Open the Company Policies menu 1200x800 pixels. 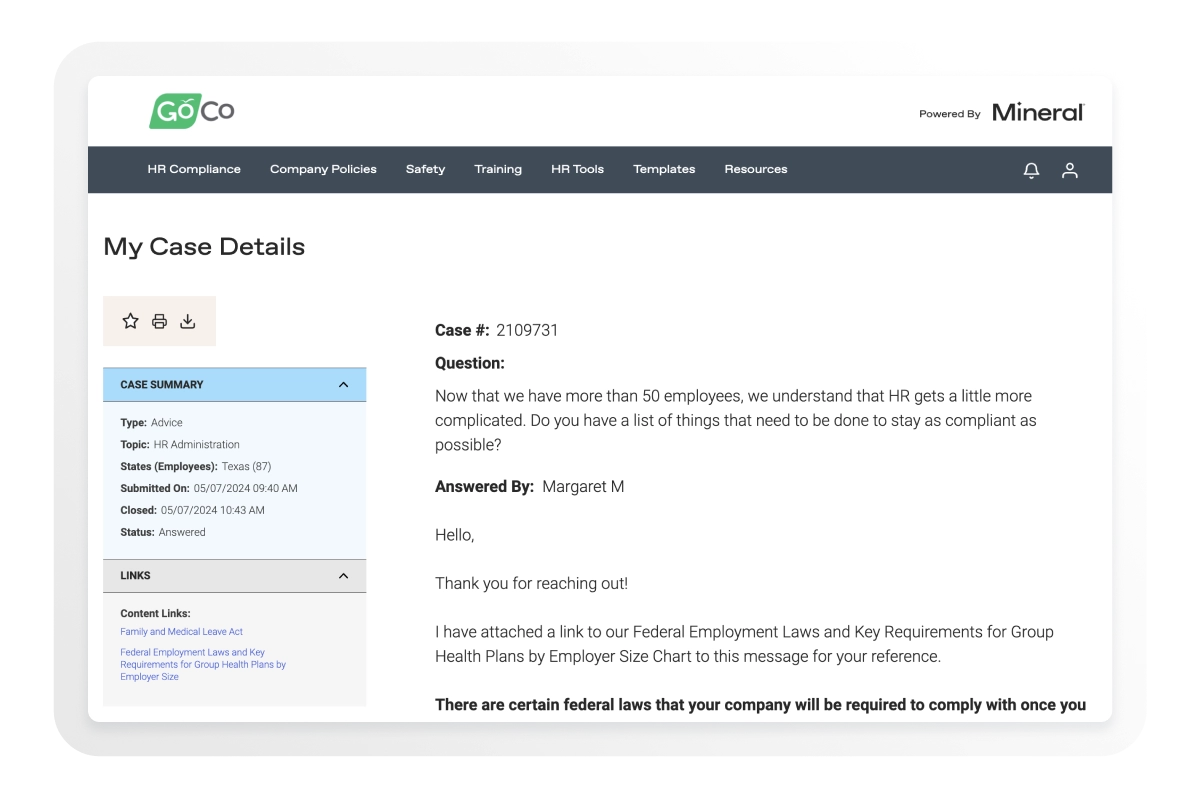coord(322,170)
